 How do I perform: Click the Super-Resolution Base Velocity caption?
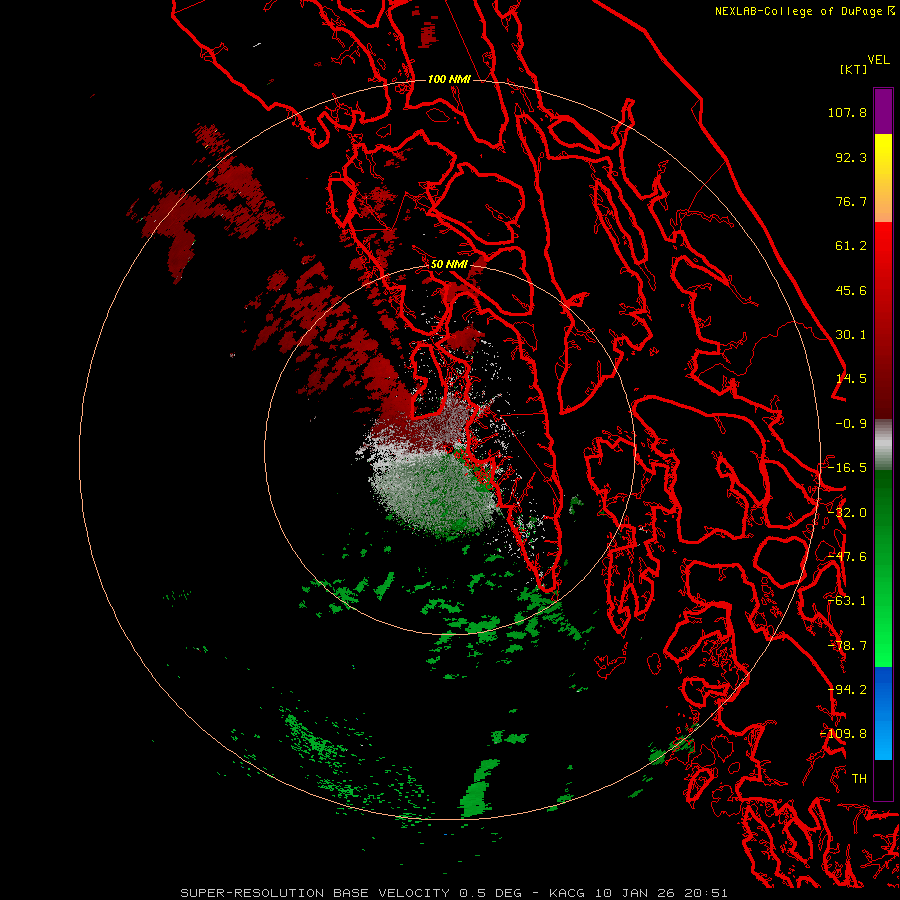[x=454, y=893]
